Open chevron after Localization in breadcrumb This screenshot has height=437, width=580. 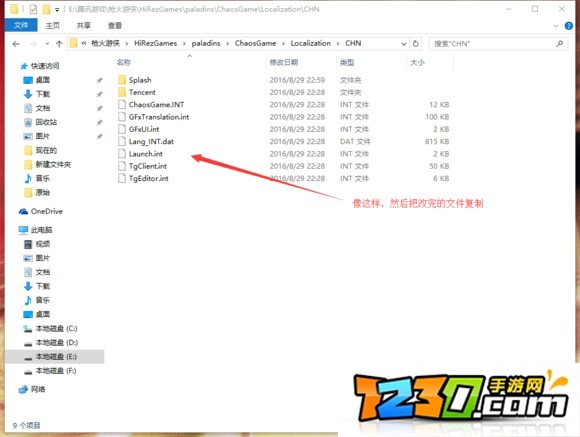(x=338, y=44)
